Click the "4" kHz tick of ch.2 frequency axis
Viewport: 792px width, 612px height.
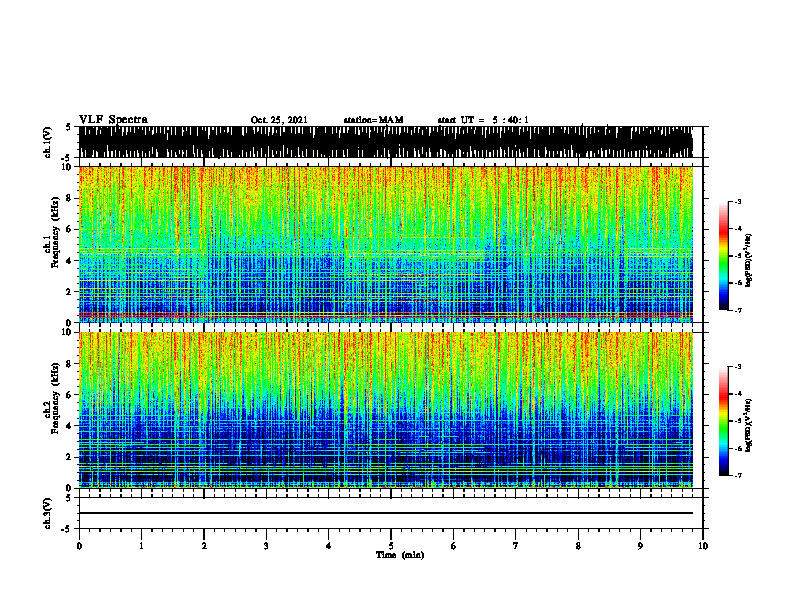69,426
